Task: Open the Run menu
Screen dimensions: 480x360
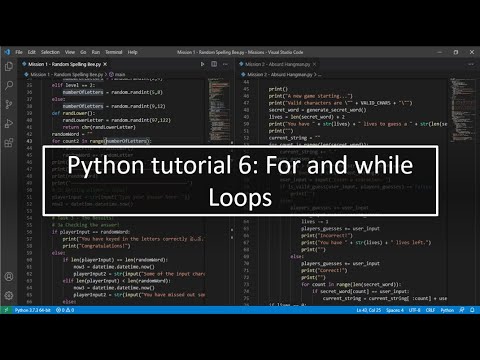Action: click(96, 52)
